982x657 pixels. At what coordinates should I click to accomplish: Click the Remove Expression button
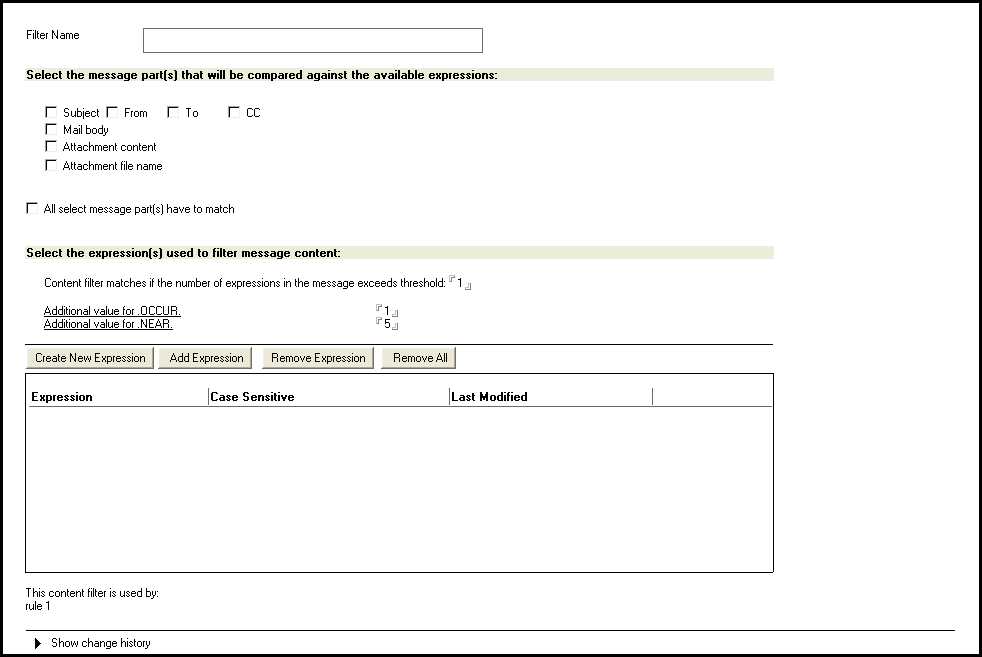coord(319,358)
